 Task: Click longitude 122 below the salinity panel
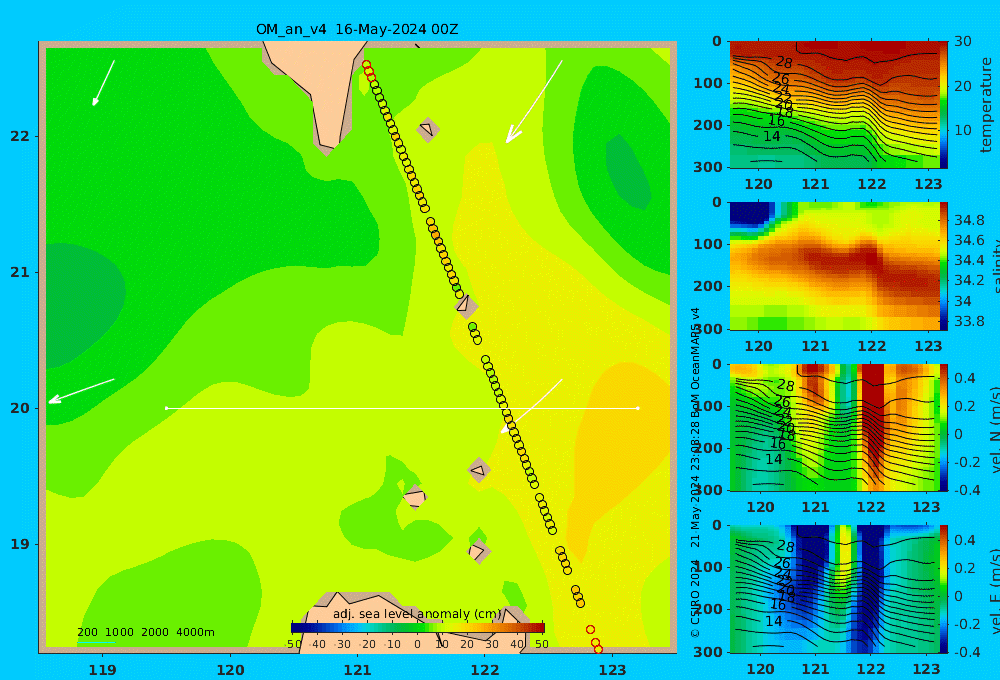872,346
